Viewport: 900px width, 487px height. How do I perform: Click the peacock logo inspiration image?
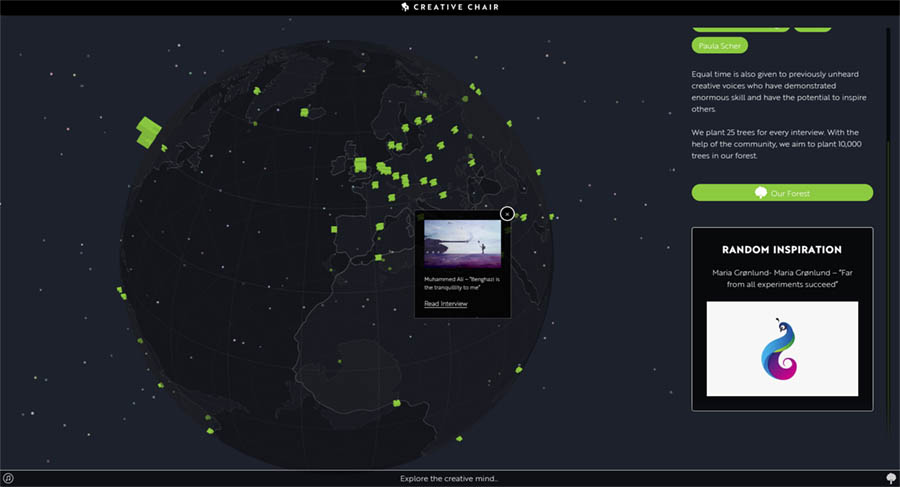782,348
